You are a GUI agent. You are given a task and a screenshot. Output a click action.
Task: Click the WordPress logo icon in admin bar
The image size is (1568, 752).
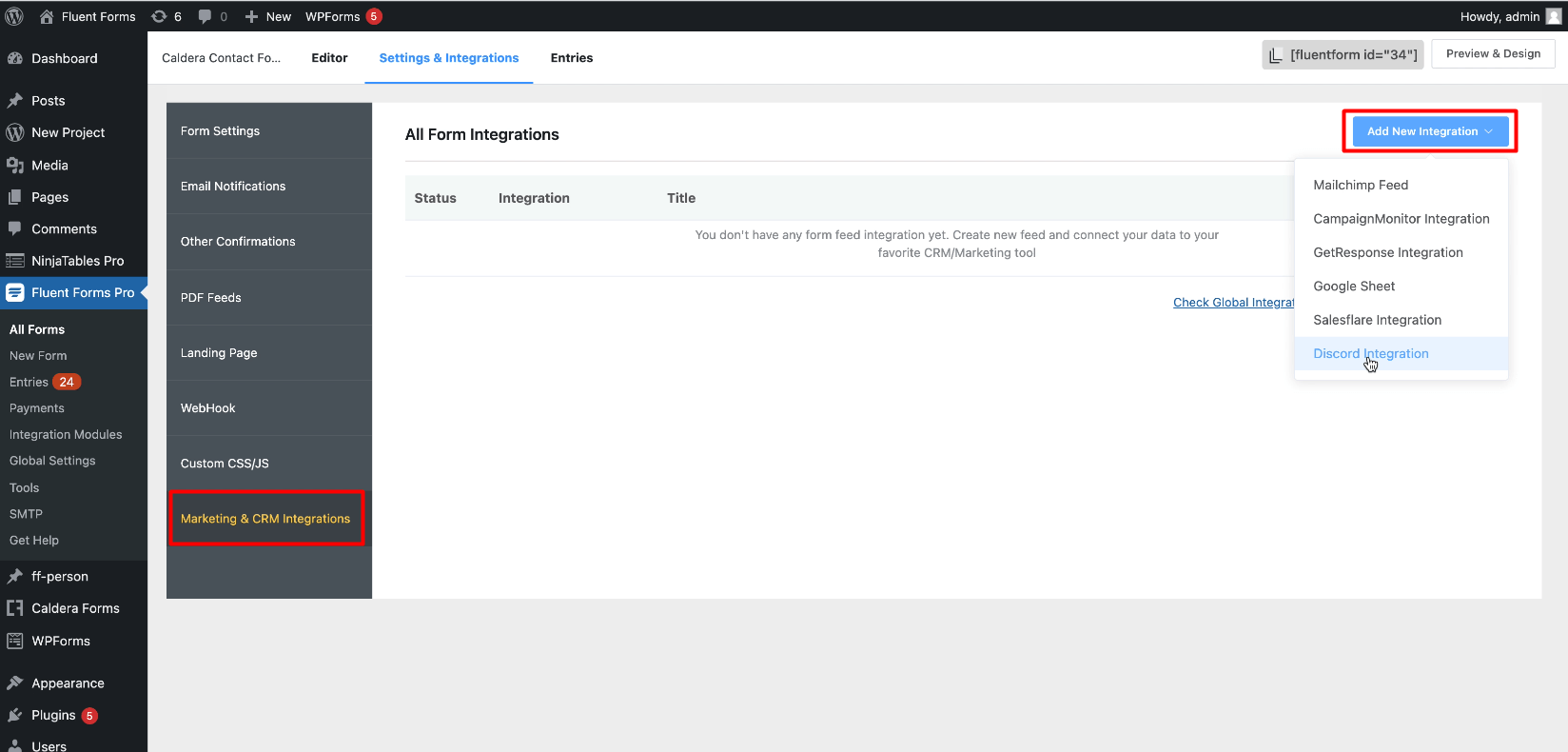pos(14,16)
